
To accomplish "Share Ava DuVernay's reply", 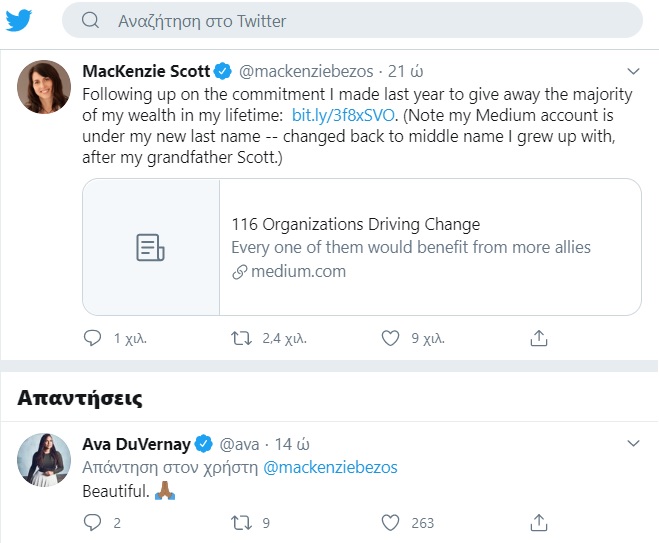I will click(x=539, y=522).
